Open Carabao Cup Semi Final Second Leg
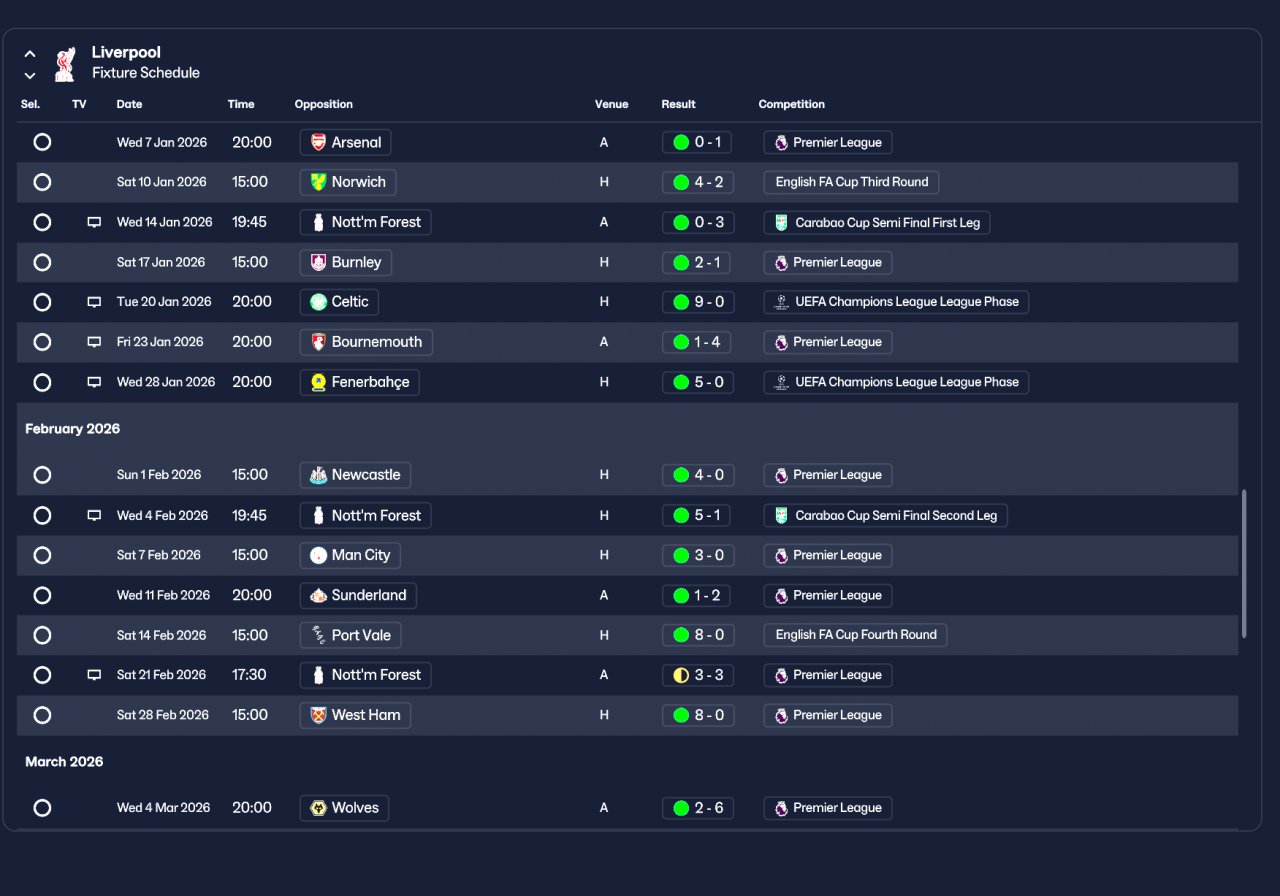 pyautogui.click(x=886, y=516)
